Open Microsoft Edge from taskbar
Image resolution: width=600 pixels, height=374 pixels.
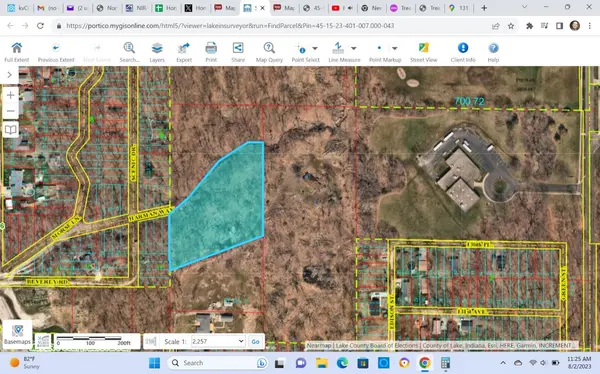[x=342, y=363]
